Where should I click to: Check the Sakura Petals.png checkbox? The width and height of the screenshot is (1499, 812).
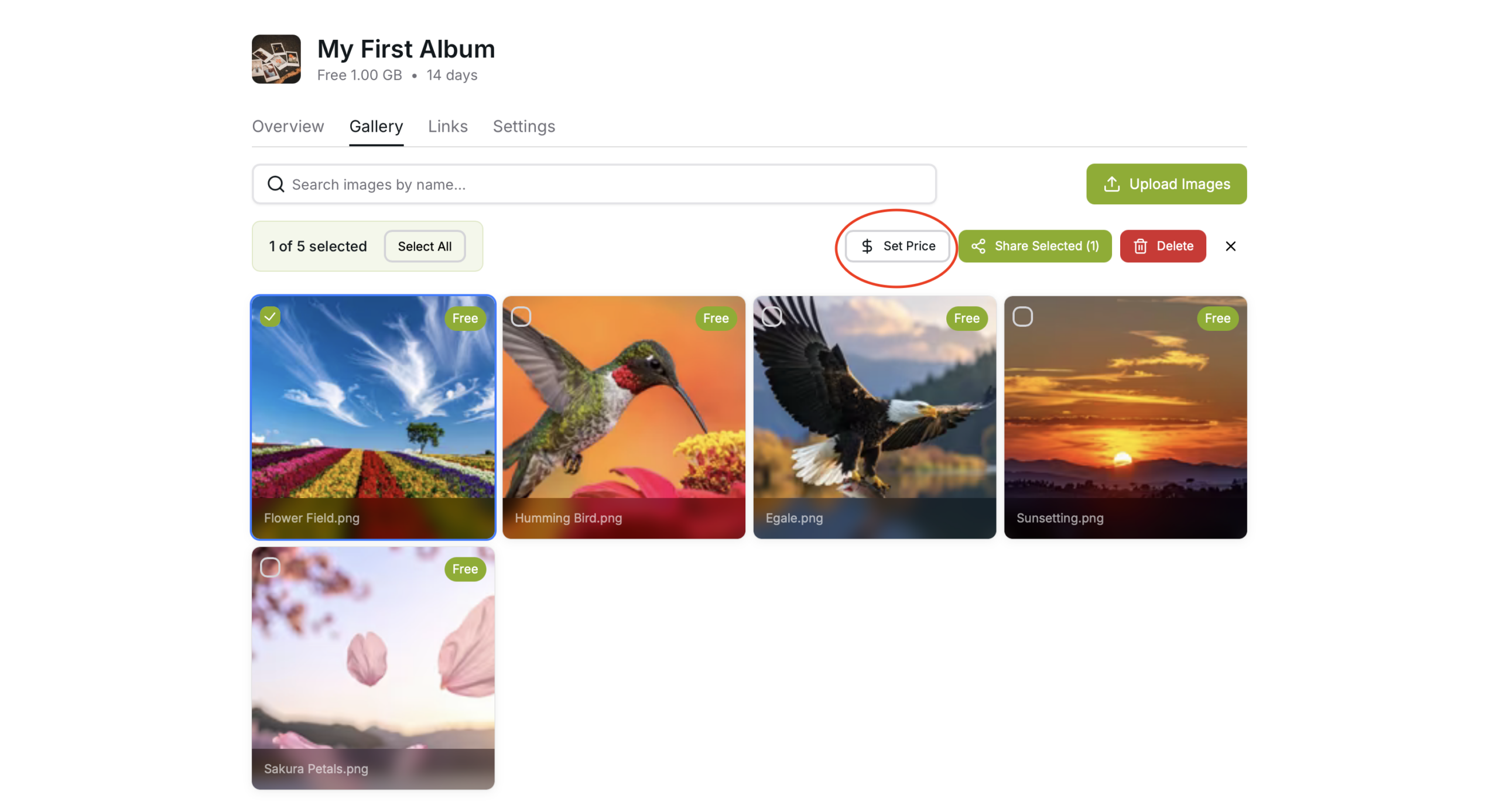click(x=270, y=567)
